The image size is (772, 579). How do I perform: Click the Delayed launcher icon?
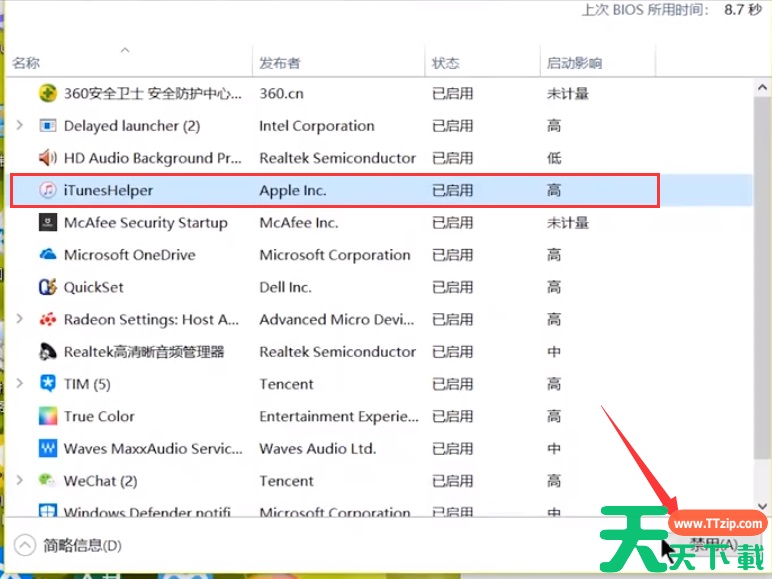tap(48, 126)
